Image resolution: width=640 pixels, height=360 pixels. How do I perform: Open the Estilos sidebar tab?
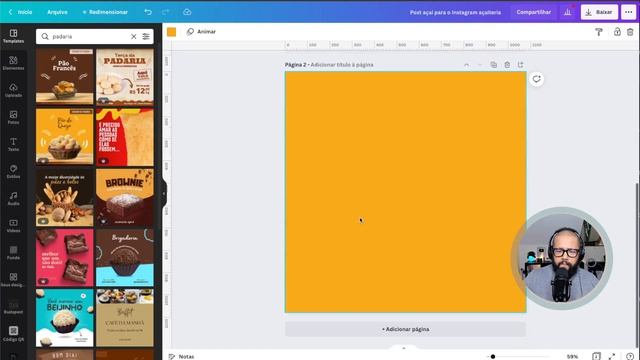point(13,171)
